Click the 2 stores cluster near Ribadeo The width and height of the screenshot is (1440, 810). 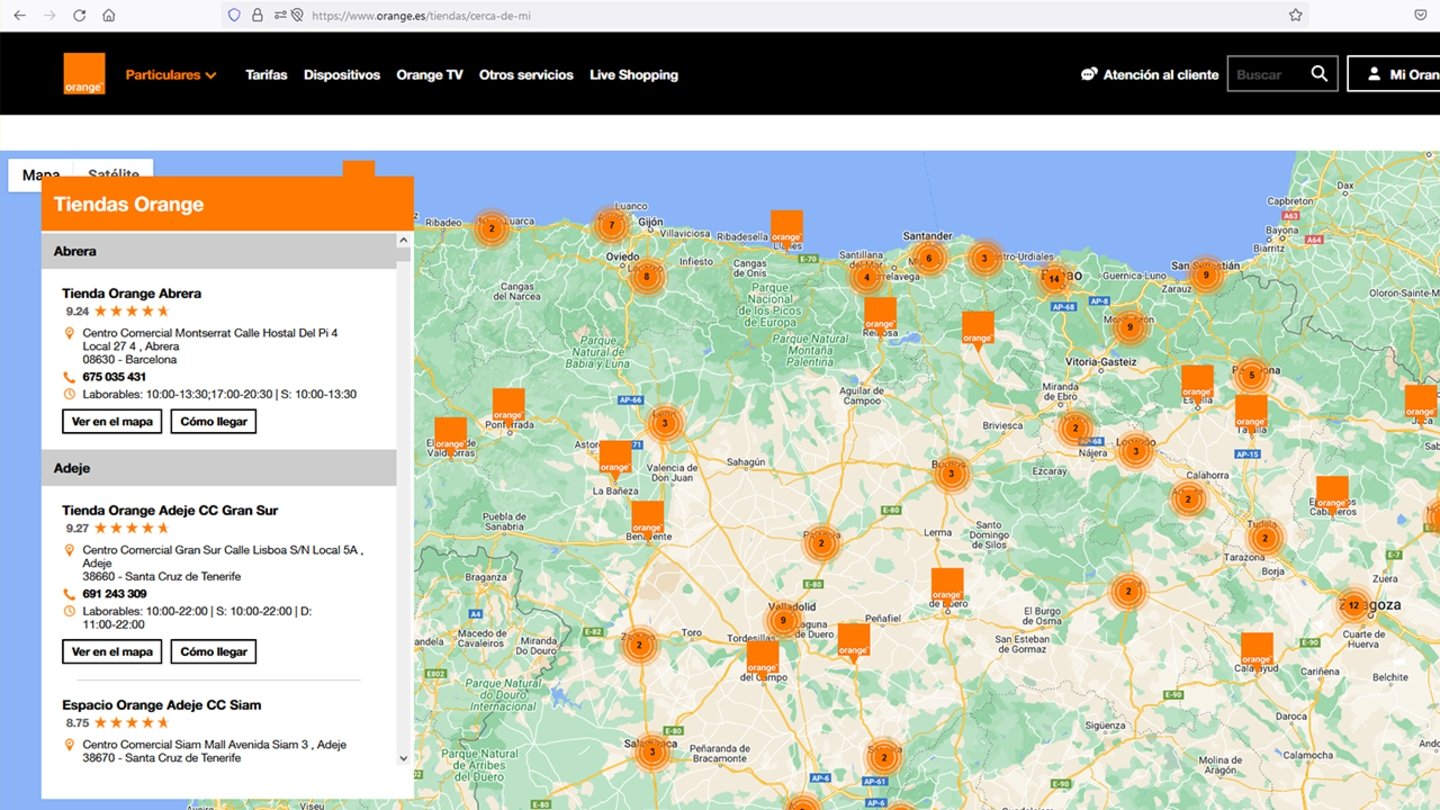tap(491, 228)
